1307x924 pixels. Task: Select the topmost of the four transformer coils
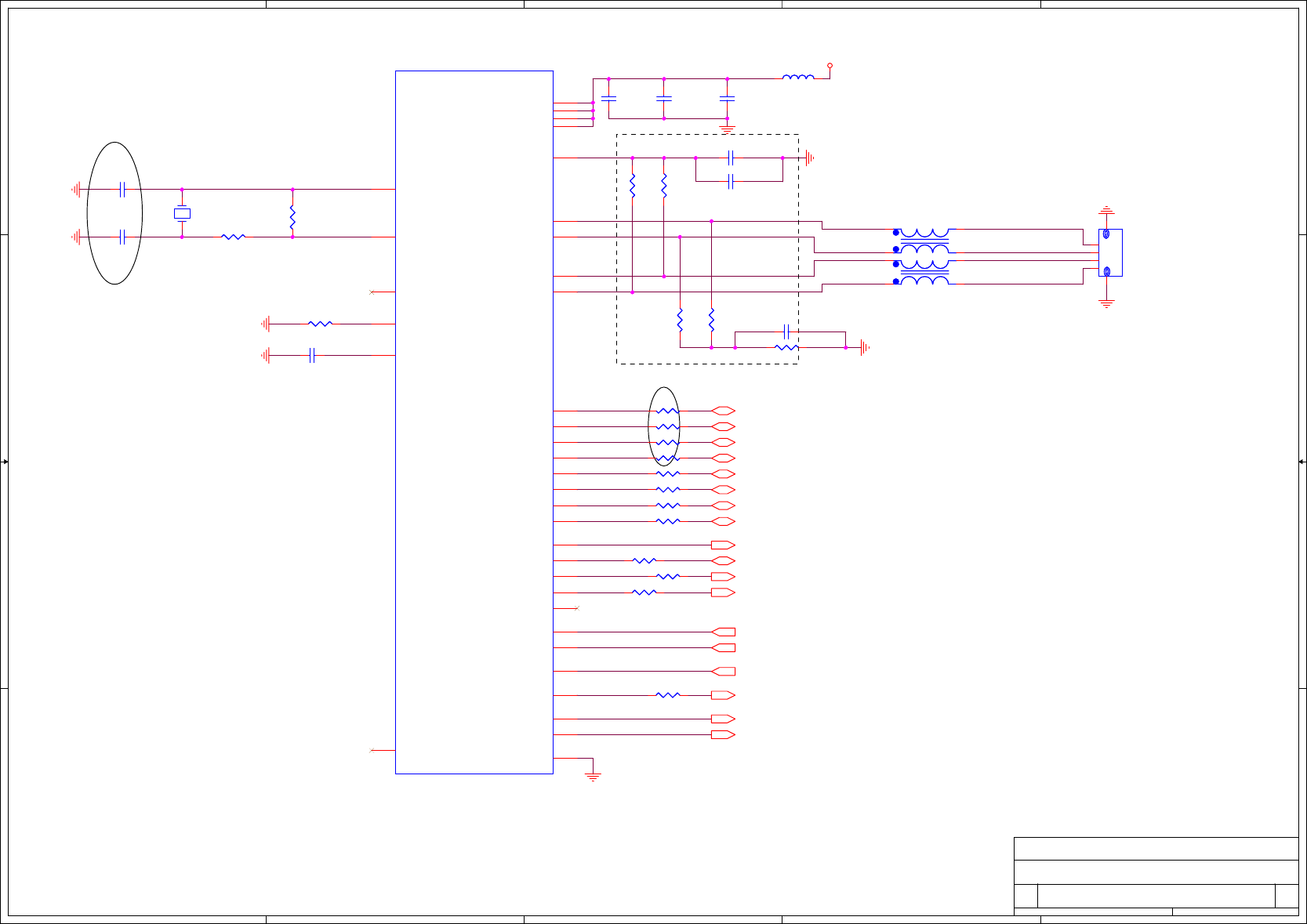pos(924,233)
